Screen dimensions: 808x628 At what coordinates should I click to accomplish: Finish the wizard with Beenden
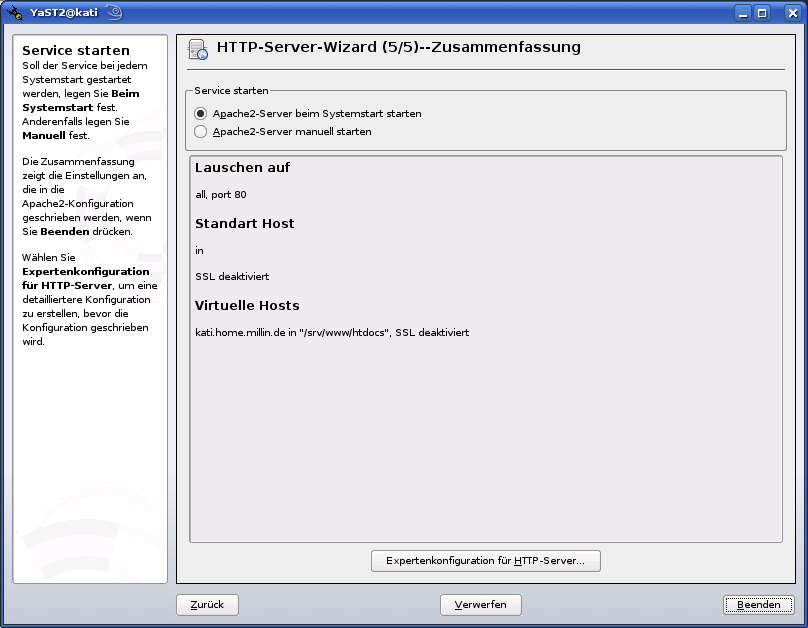pos(758,605)
